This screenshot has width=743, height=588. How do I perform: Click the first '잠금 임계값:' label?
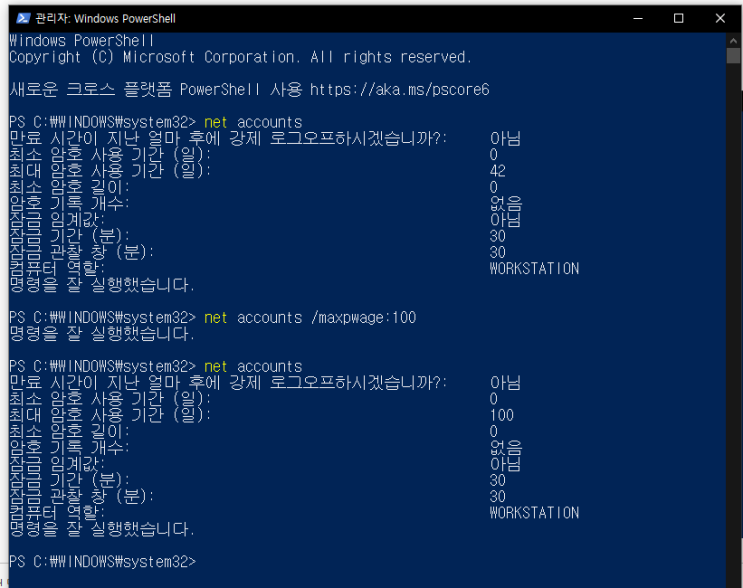pyautogui.click(x=56, y=219)
